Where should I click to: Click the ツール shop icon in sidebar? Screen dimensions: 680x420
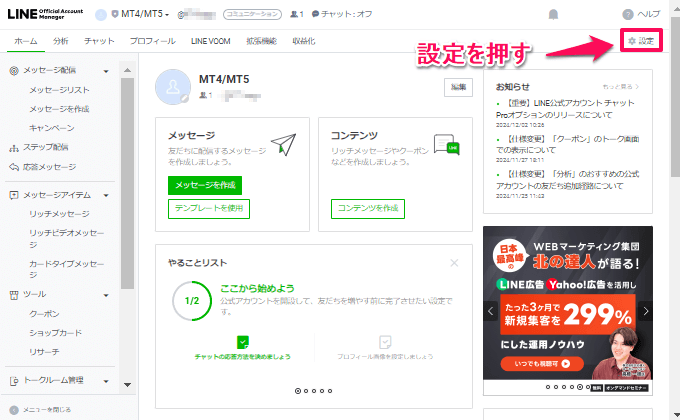click(14, 295)
